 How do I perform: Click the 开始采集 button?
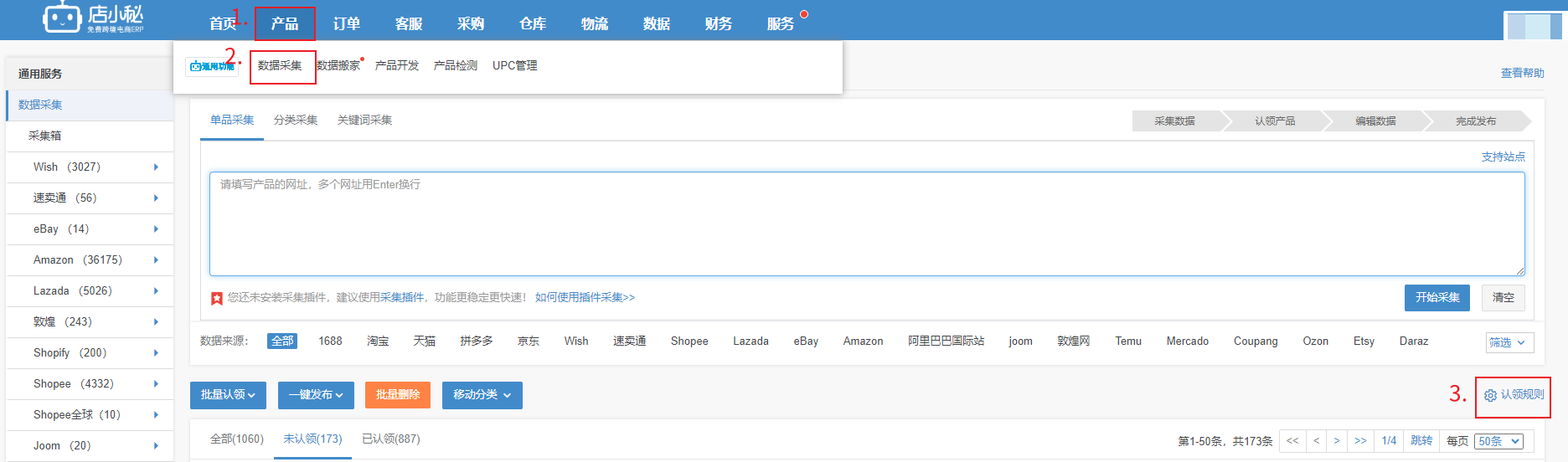click(1437, 298)
